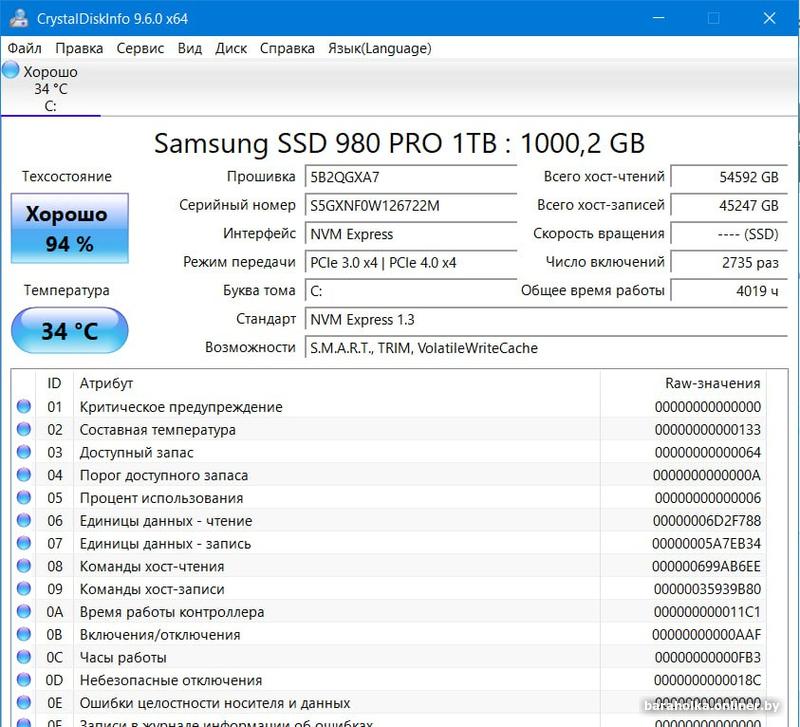
Task: Click the CrystalDiskInfo app icon in title bar
Action: 18,18
